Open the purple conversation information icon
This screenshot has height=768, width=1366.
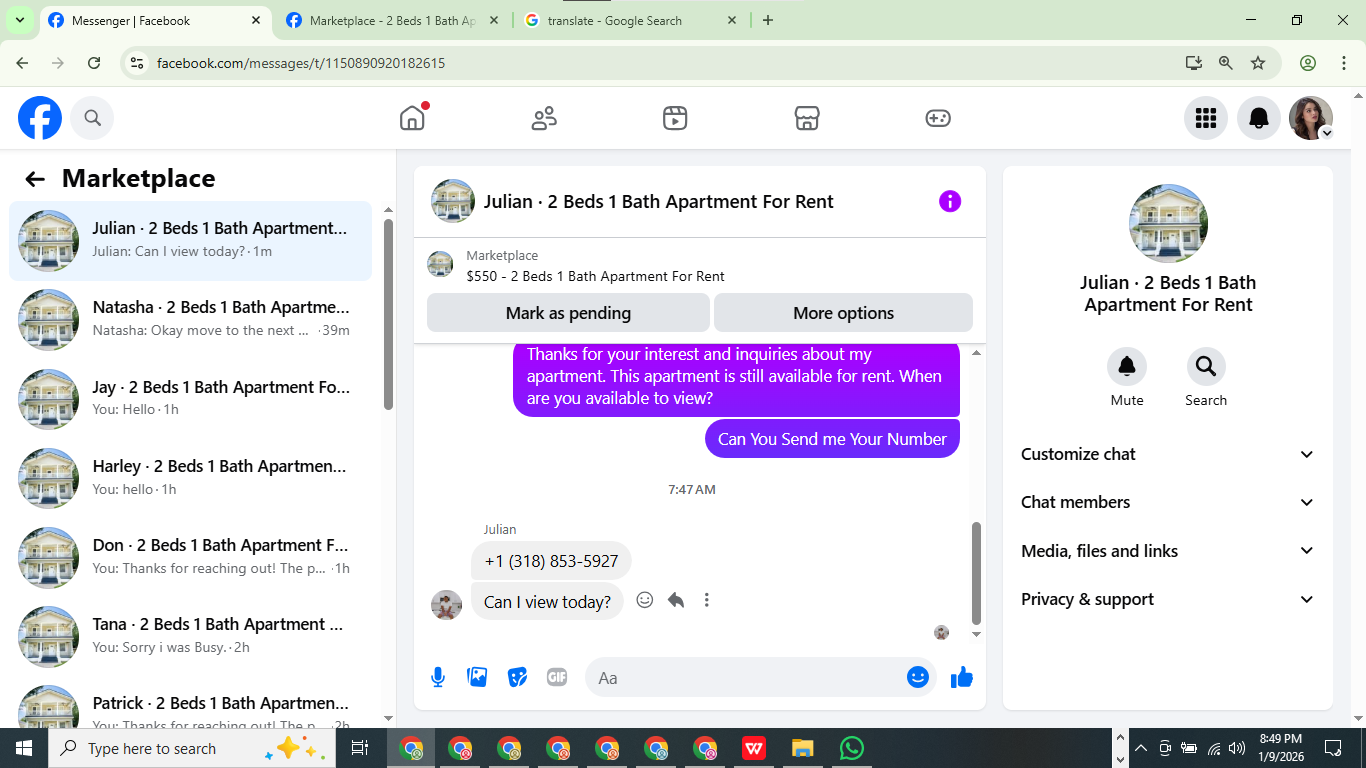coord(950,201)
